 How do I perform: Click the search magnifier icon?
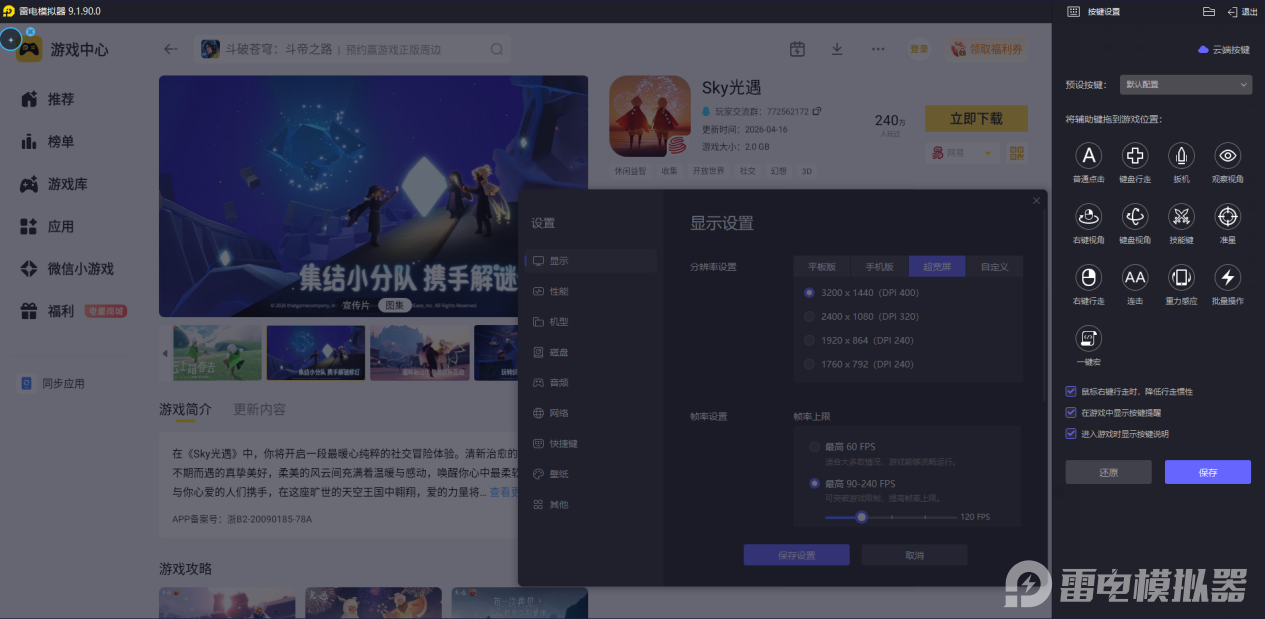[x=497, y=49]
